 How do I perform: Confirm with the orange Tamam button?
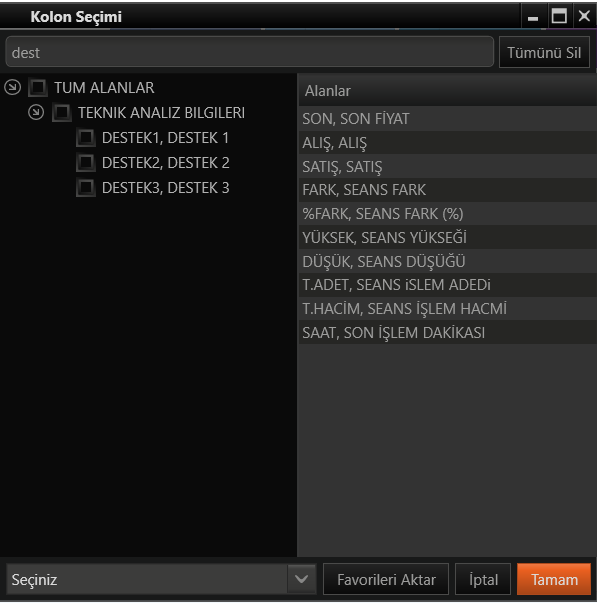tap(554, 579)
